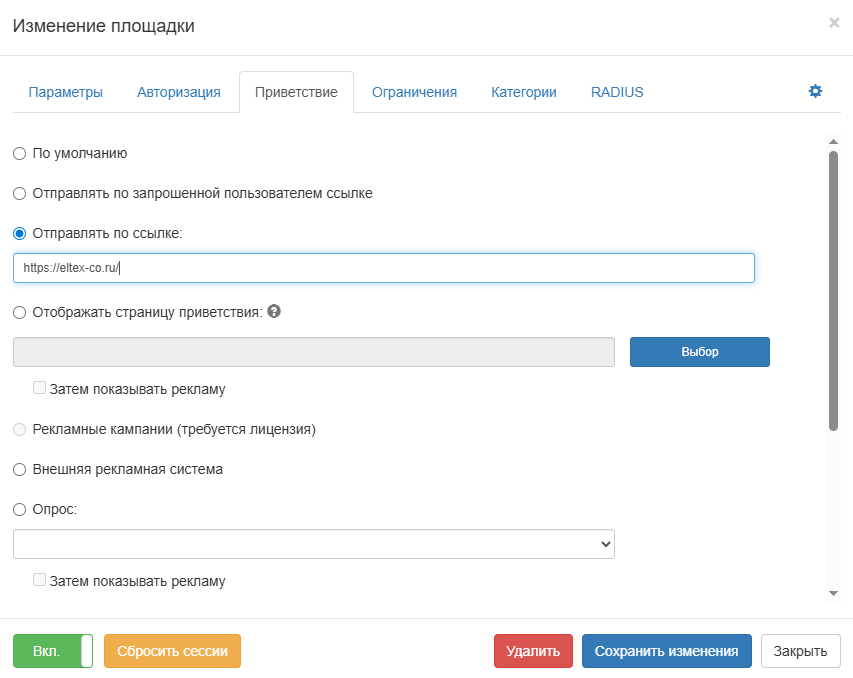Open the 'Авторизация' tab

pyautogui.click(x=179, y=92)
